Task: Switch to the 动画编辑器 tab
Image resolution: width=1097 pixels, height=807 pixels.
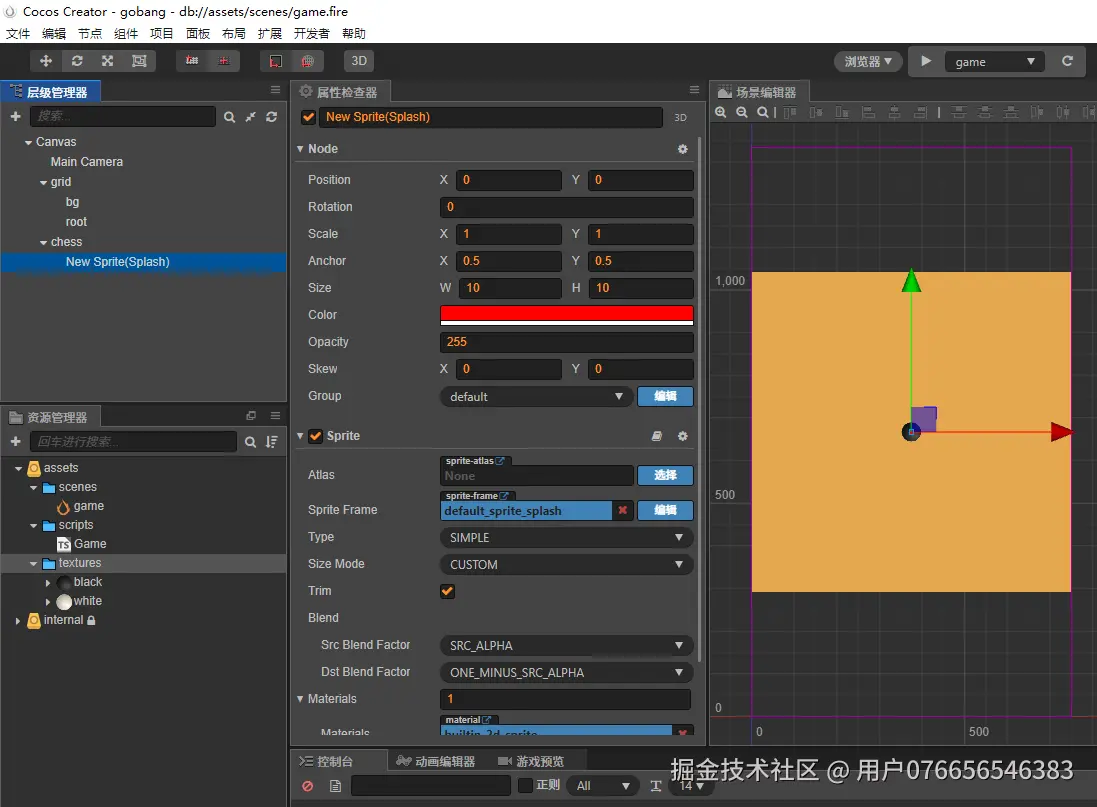Action: coord(436,762)
